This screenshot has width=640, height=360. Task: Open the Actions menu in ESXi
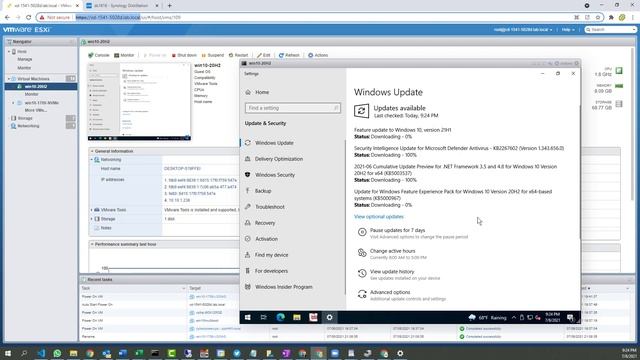coord(318,55)
